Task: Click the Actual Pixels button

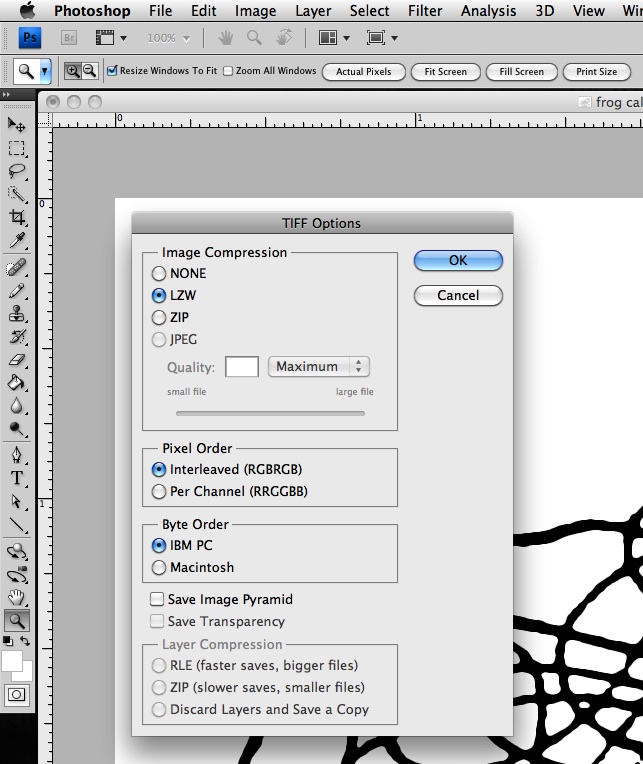Action: (x=364, y=72)
